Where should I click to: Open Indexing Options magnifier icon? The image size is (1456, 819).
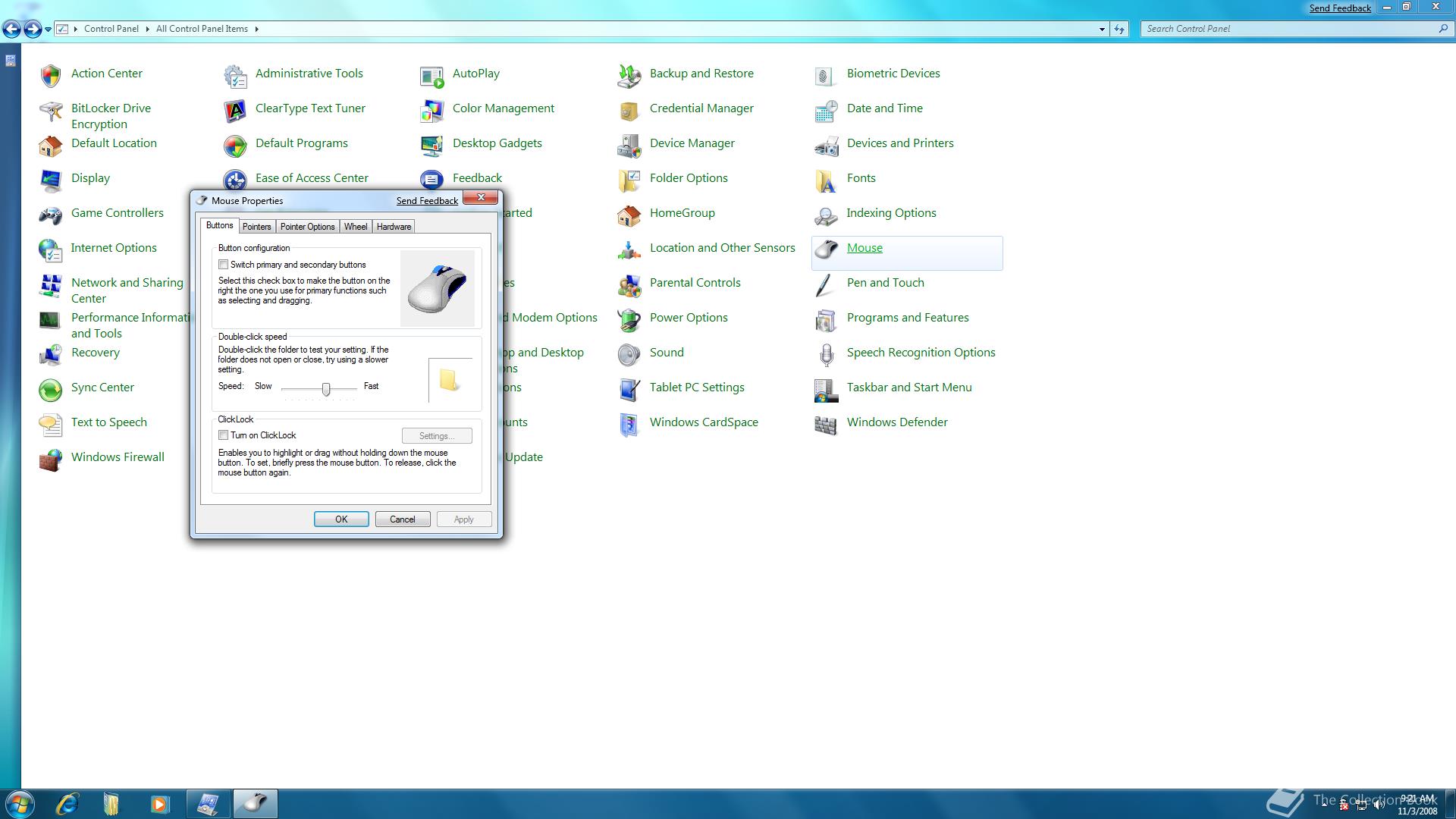[826, 215]
